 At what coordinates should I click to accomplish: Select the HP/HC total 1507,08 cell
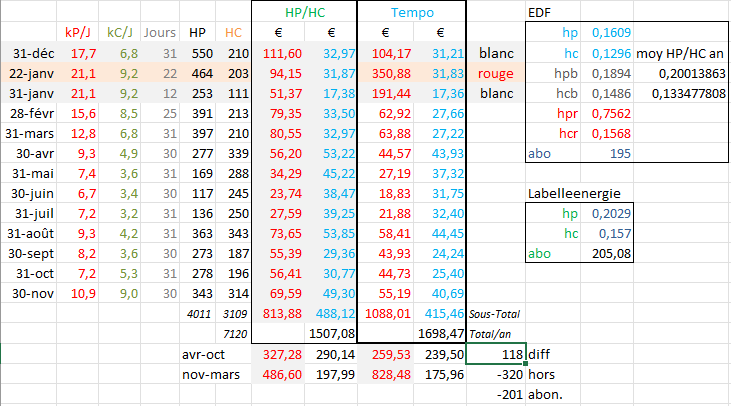click(331, 334)
